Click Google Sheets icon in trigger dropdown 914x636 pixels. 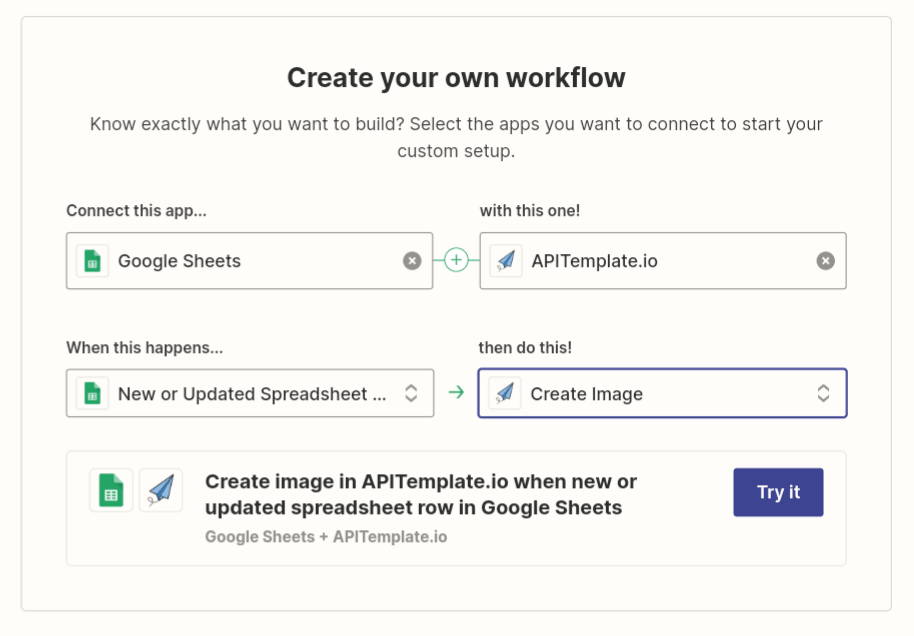click(x=93, y=393)
